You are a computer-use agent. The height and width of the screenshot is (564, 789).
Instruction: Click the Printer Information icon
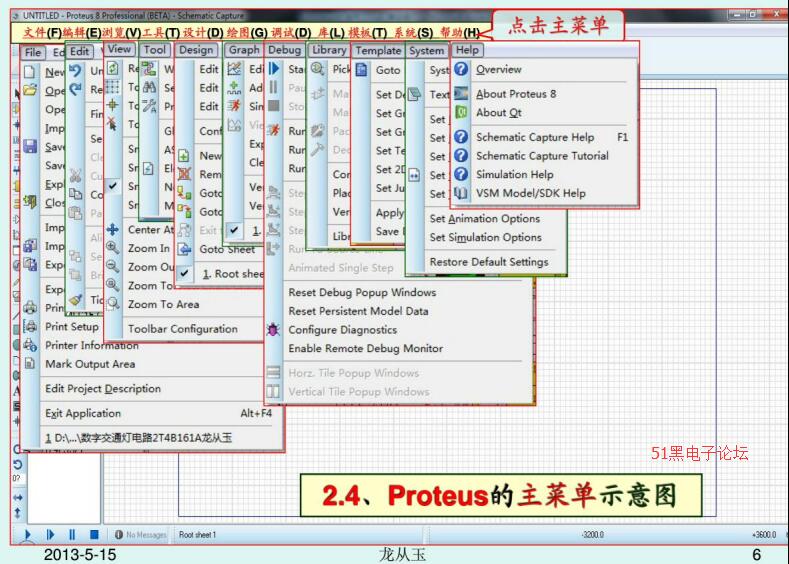[x=30, y=345]
